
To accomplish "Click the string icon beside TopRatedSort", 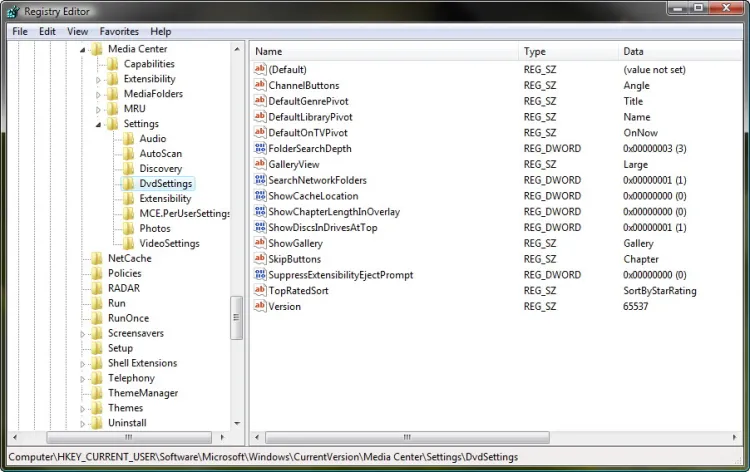I will 260,291.
